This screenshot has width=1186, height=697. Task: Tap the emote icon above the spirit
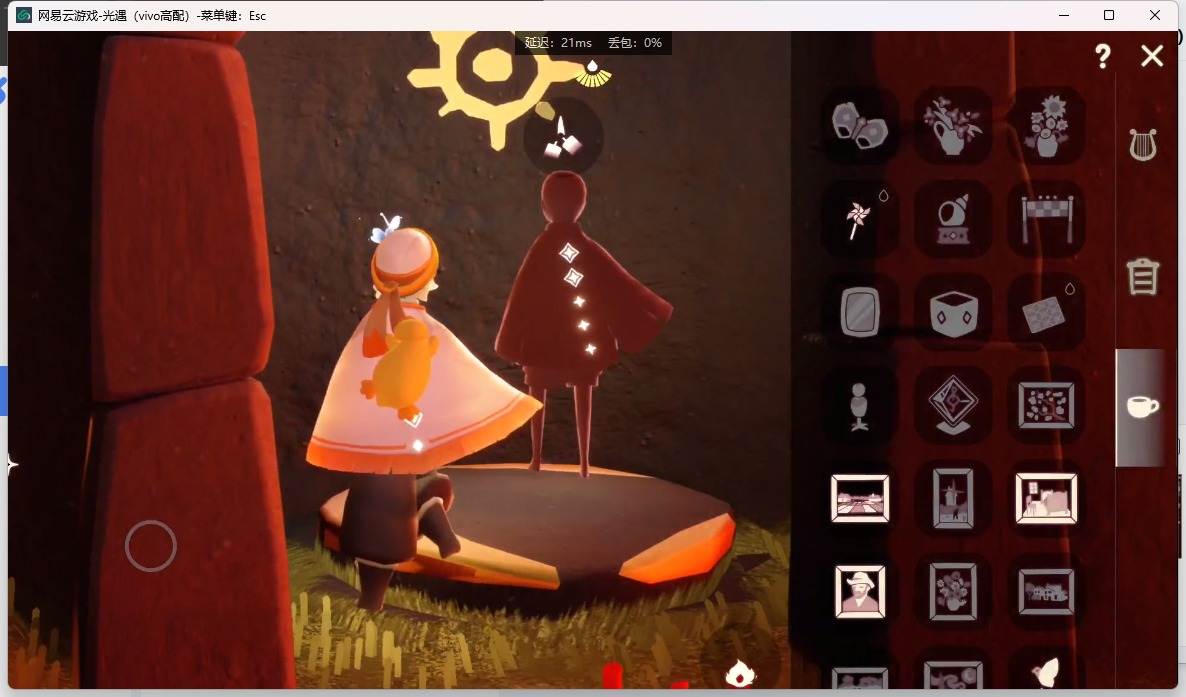tap(563, 137)
